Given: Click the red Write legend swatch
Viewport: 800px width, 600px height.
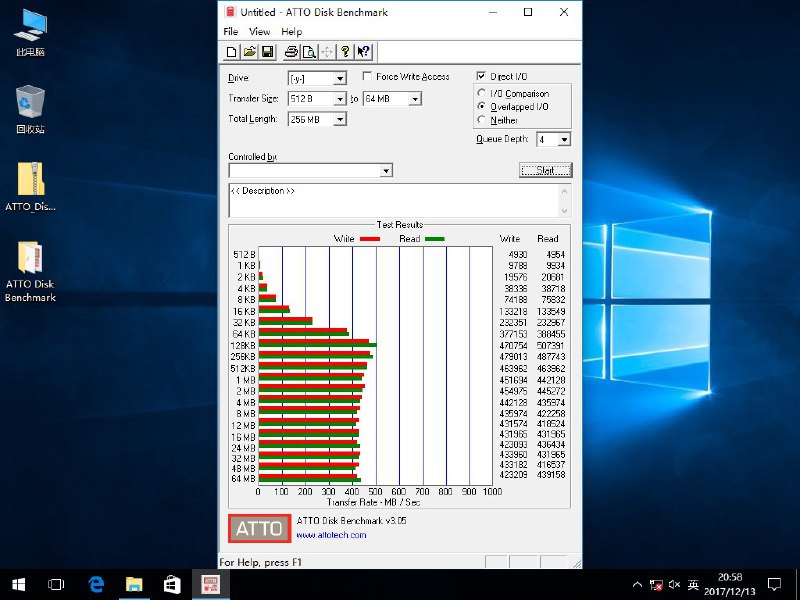Looking at the screenshot, I should click(x=369, y=239).
